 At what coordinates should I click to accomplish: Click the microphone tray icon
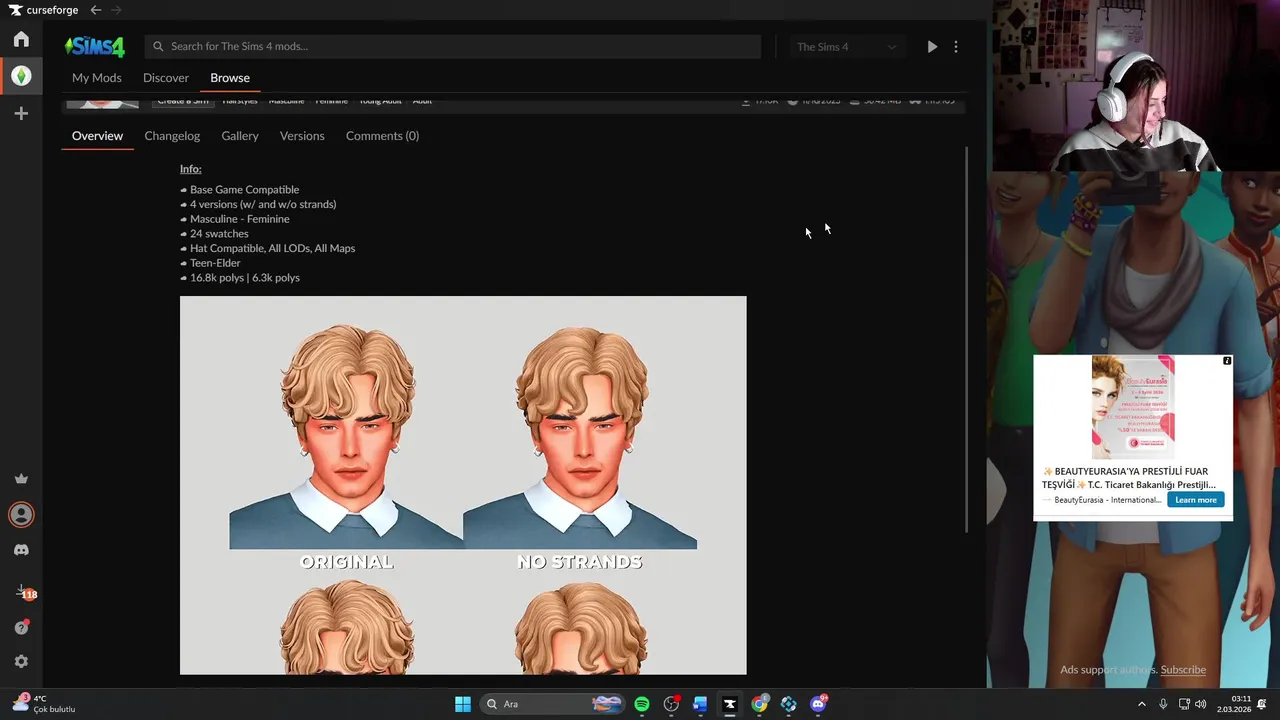1162,704
